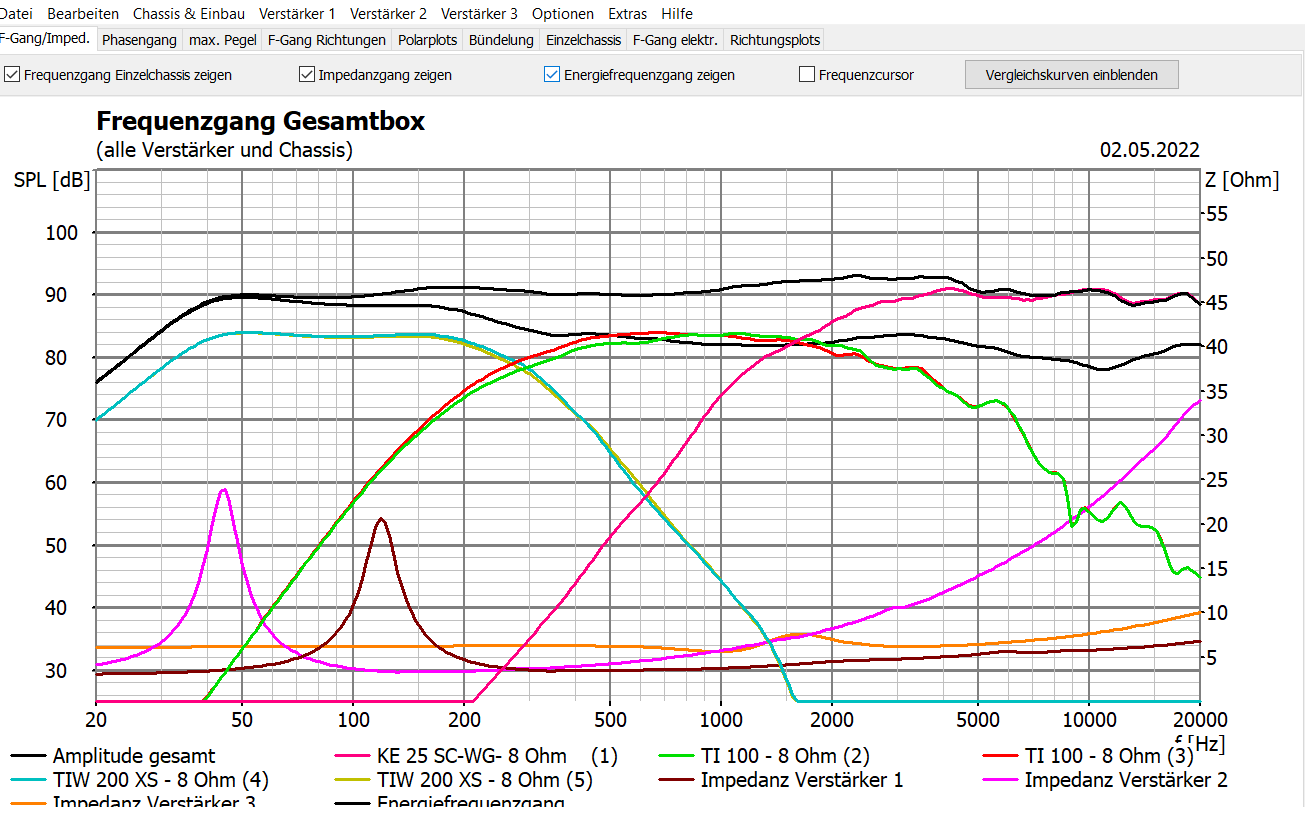This screenshot has height=828, width=1310.
Task: Open the Hilfe menu
Action: click(x=677, y=14)
